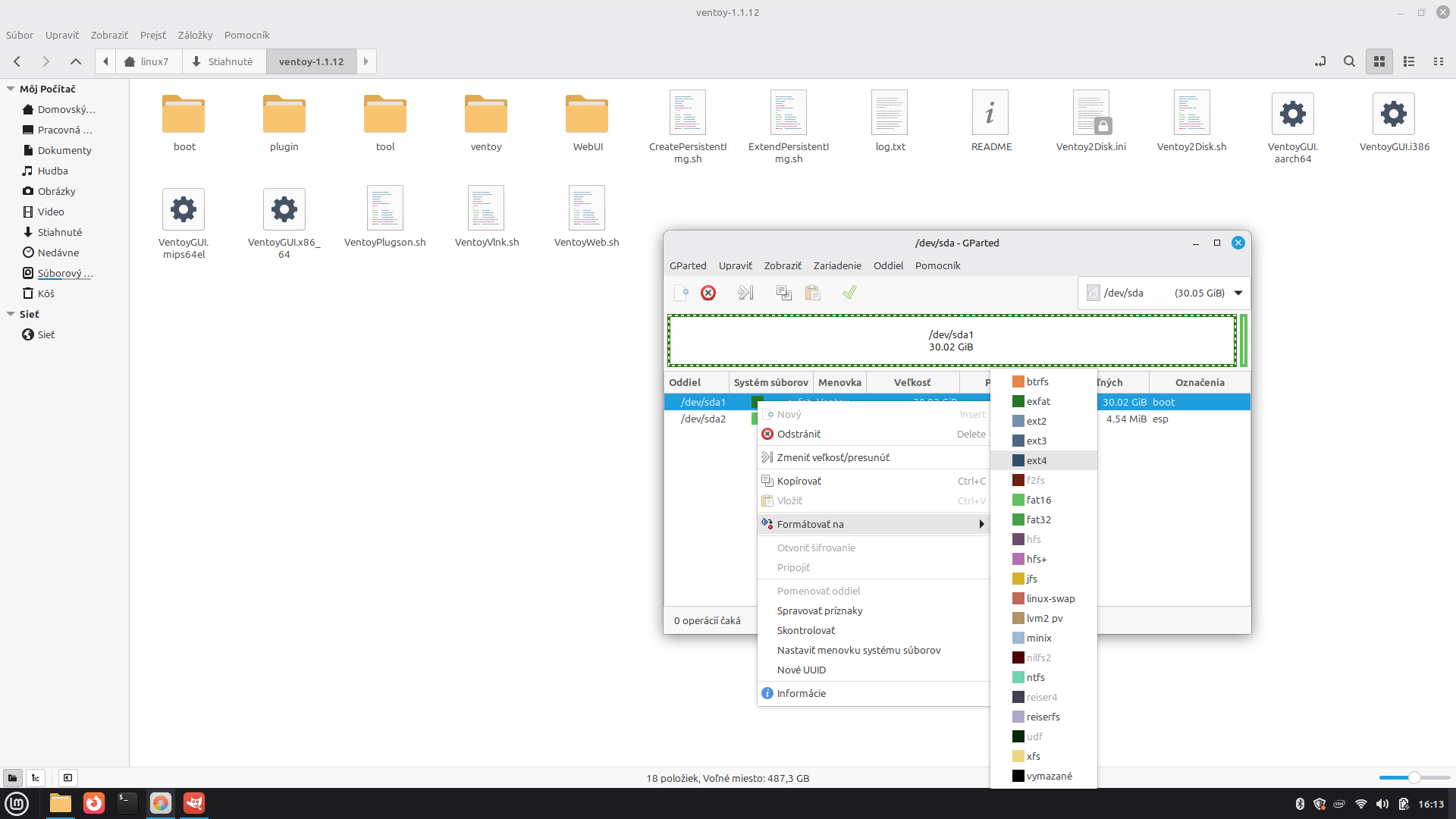Choose Nové UUID in the context menu
This screenshot has width=1456, height=819.
pyautogui.click(x=874, y=670)
